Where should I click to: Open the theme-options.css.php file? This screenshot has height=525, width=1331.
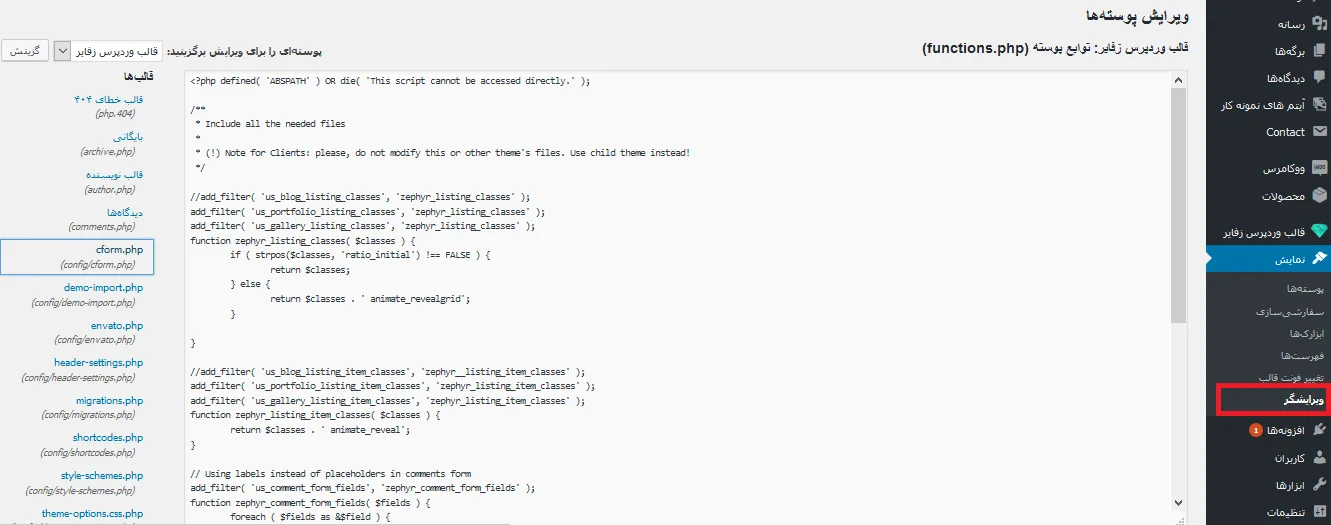(92, 513)
